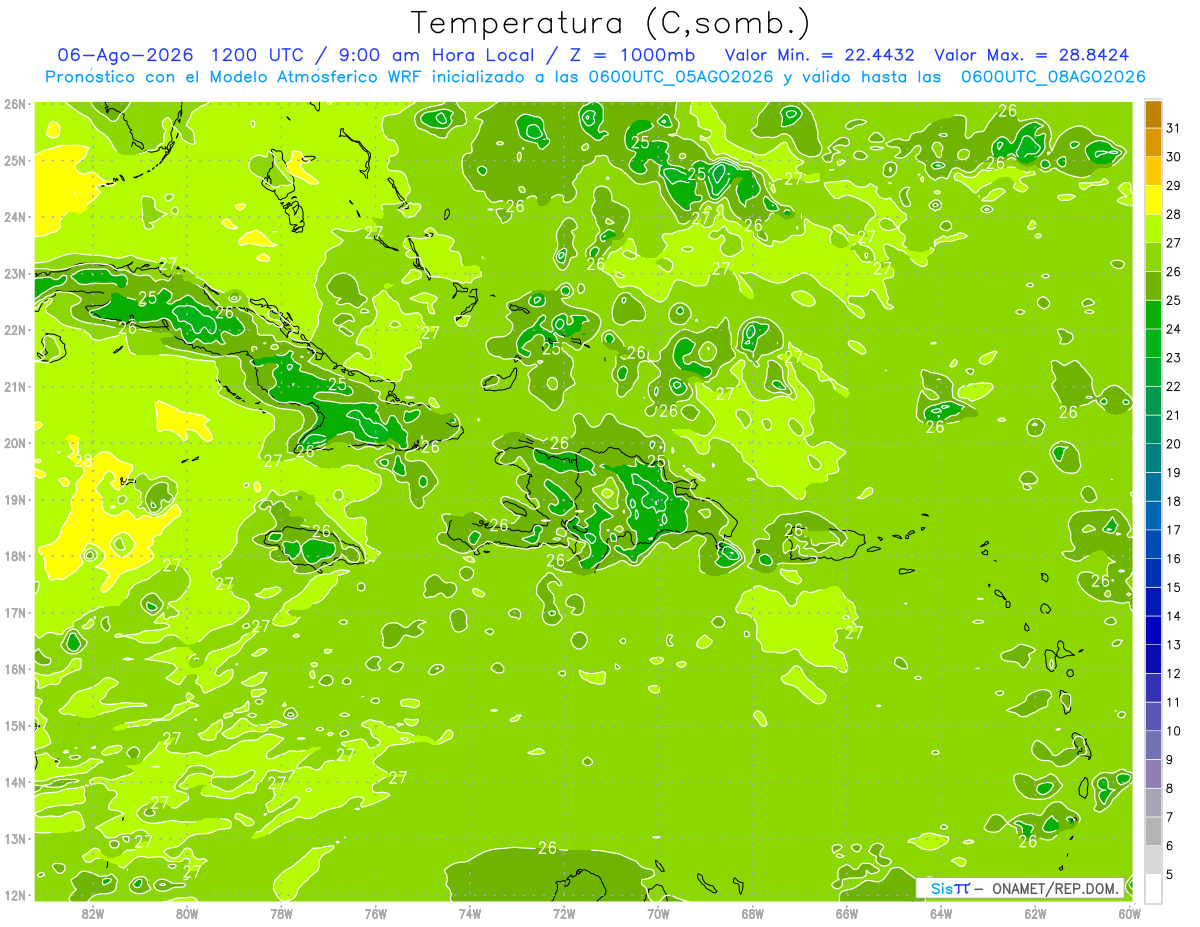1200x927 pixels.
Task: Click the "72W" longitude axis label
Action: tap(564, 912)
